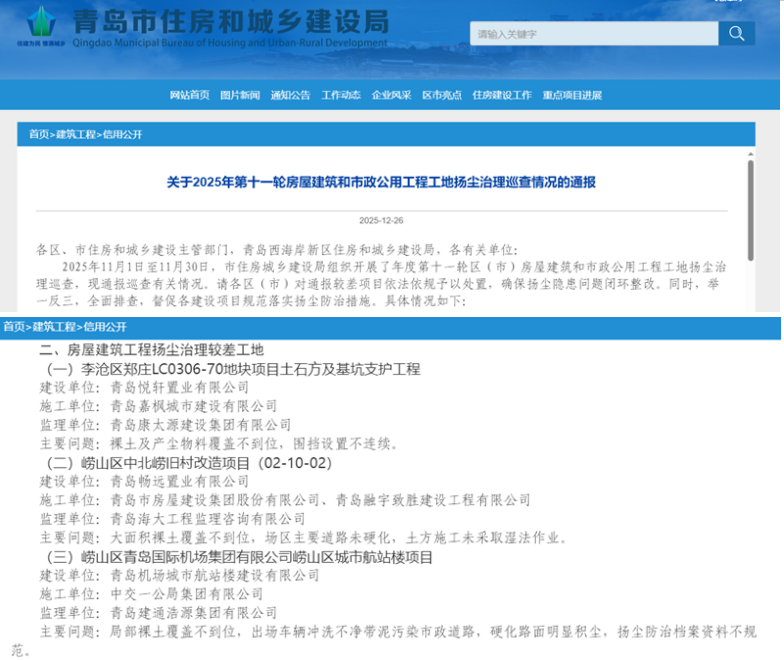Image resolution: width=784 pixels, height=660 pixels.
Task: Click 建筑工程 in breadcrumb above section 二 list
Action: coord(54,327)
